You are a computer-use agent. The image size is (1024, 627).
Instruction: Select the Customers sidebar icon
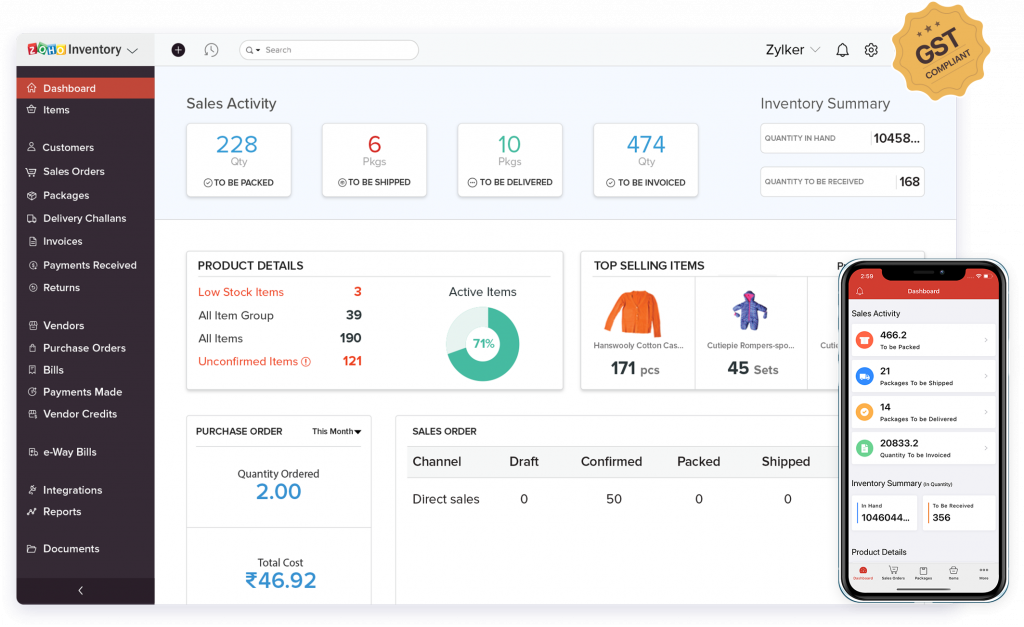33,148
